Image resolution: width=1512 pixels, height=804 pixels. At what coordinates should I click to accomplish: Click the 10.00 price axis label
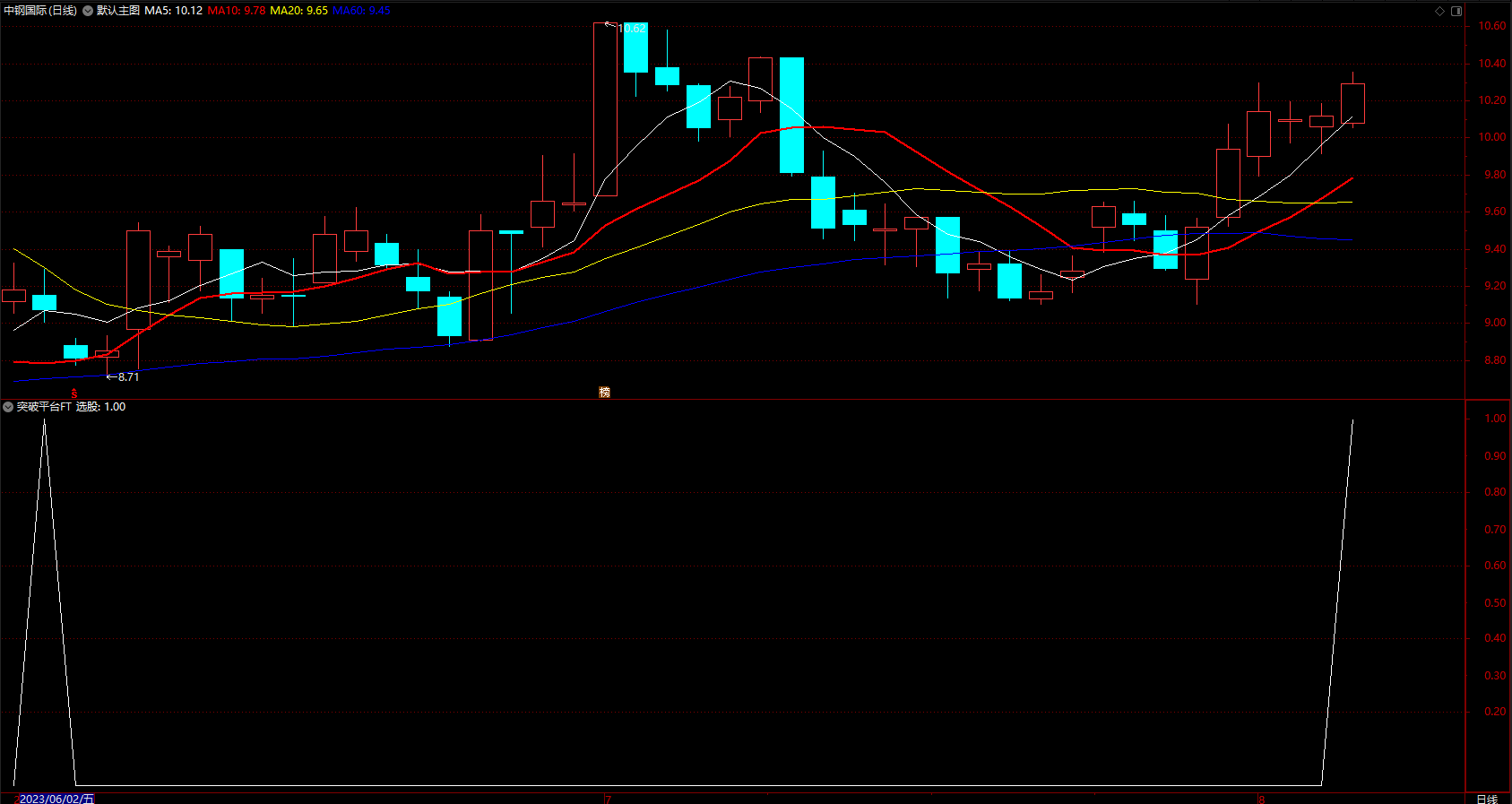tap(1492, 137)
